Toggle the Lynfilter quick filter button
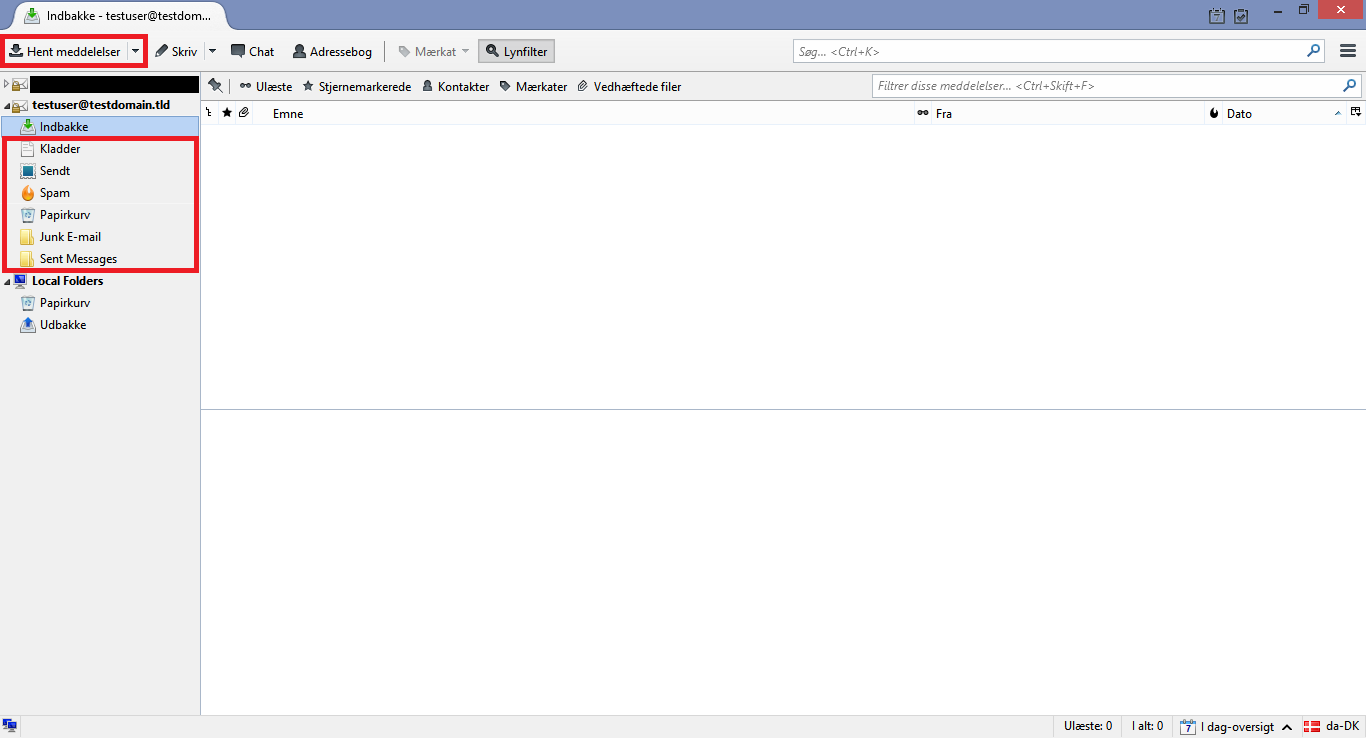 pos(516,51)
